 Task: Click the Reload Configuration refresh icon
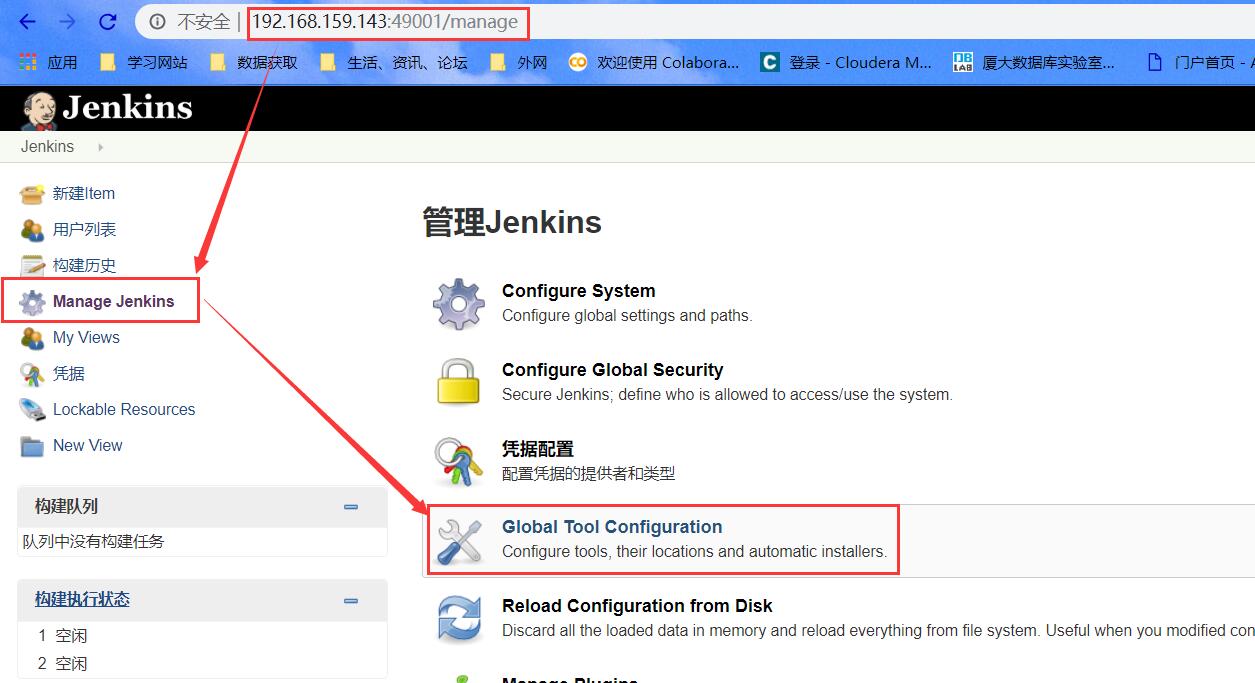pyautogui.click(x=459, y=619)
